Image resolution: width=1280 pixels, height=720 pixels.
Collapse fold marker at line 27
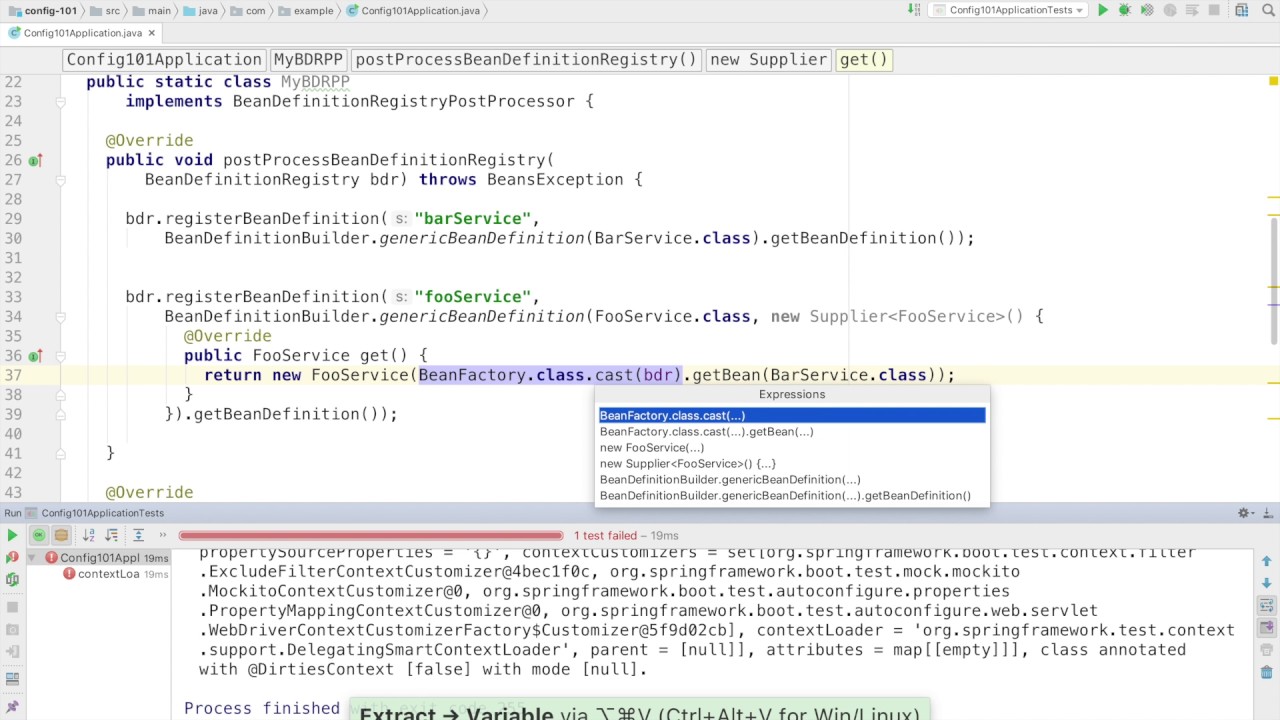[60, 180]
